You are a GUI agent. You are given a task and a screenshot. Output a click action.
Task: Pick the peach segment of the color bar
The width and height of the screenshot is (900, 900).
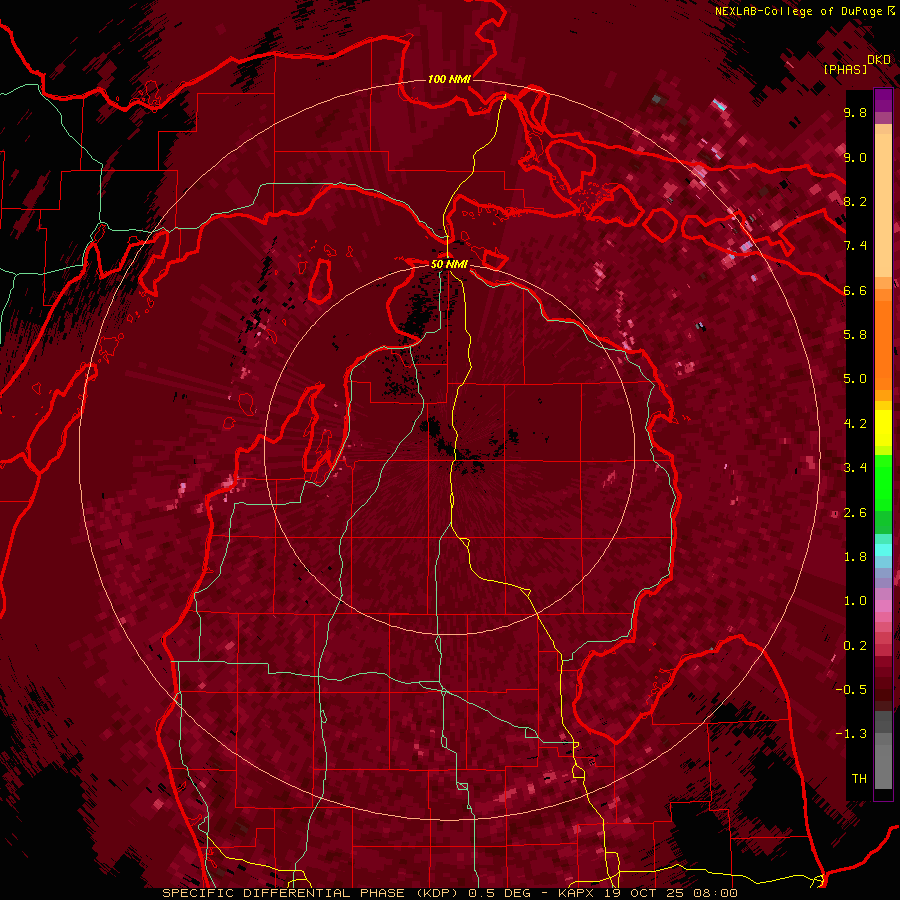883,207
